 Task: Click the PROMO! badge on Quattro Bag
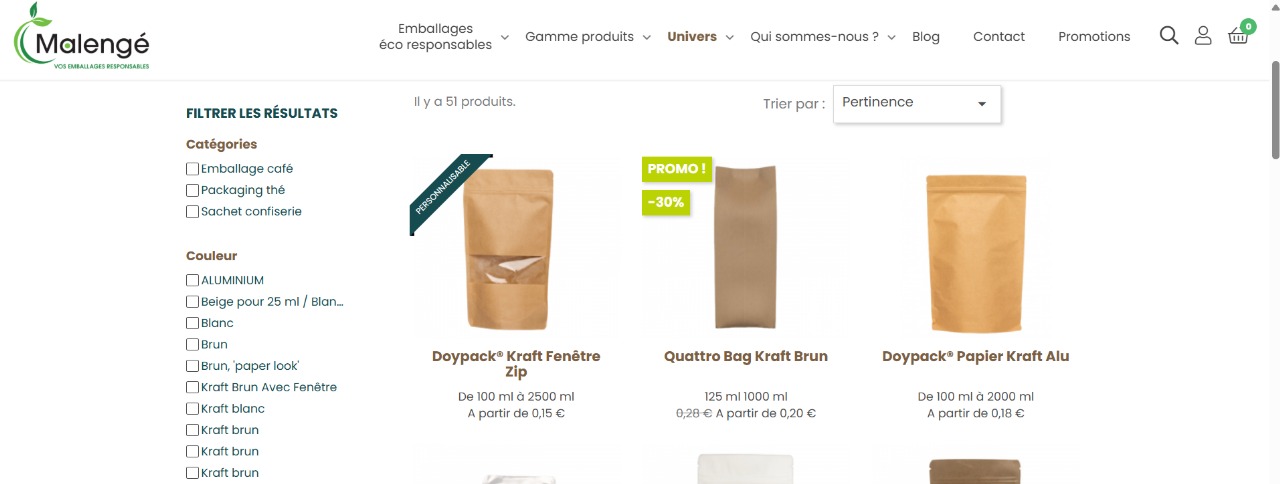pos(676,169)
